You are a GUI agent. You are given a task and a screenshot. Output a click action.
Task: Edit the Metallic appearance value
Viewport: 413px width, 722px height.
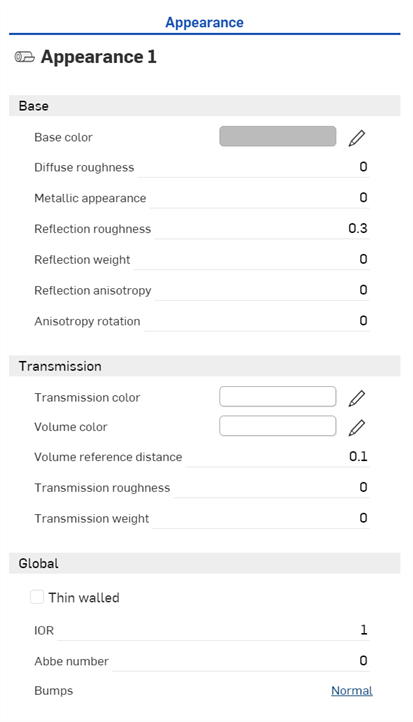pyautogui.click(x=260, y=198)
